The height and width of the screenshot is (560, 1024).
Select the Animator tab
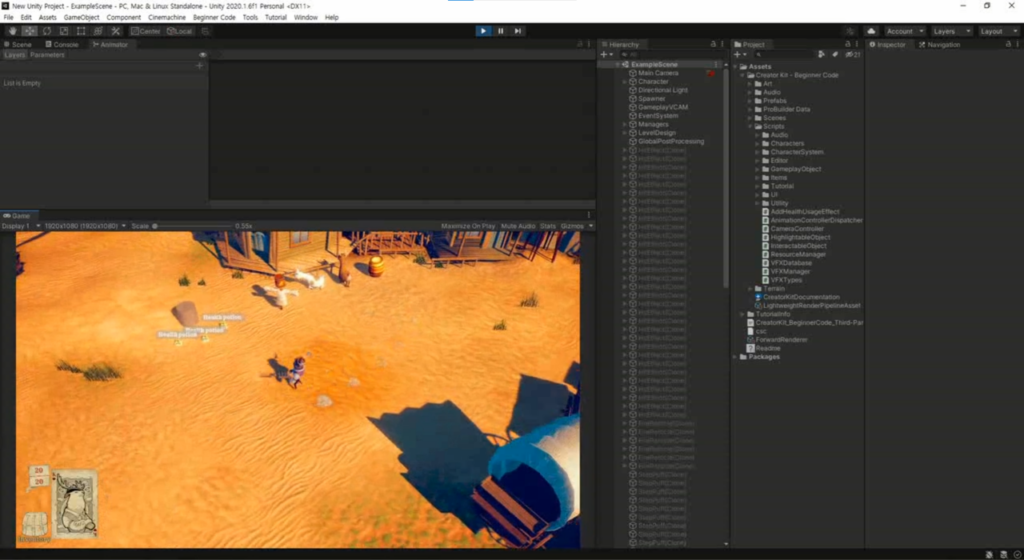click(x=110, y=44)
